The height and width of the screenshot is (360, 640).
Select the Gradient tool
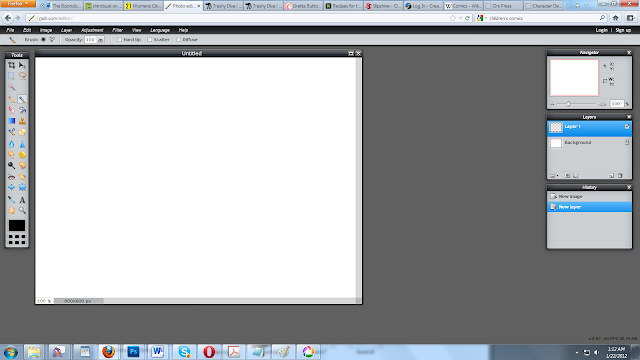point(11,121)
